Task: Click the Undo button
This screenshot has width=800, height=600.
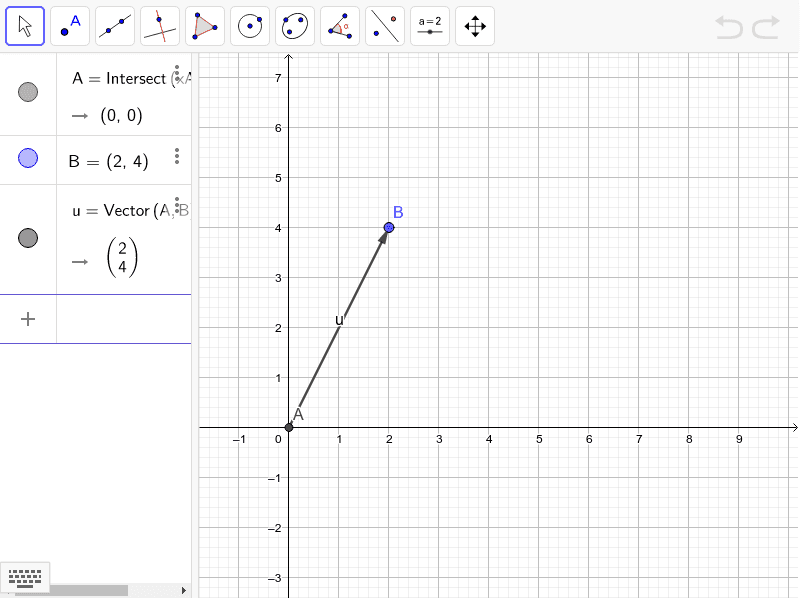Action: tap(729, 27)
